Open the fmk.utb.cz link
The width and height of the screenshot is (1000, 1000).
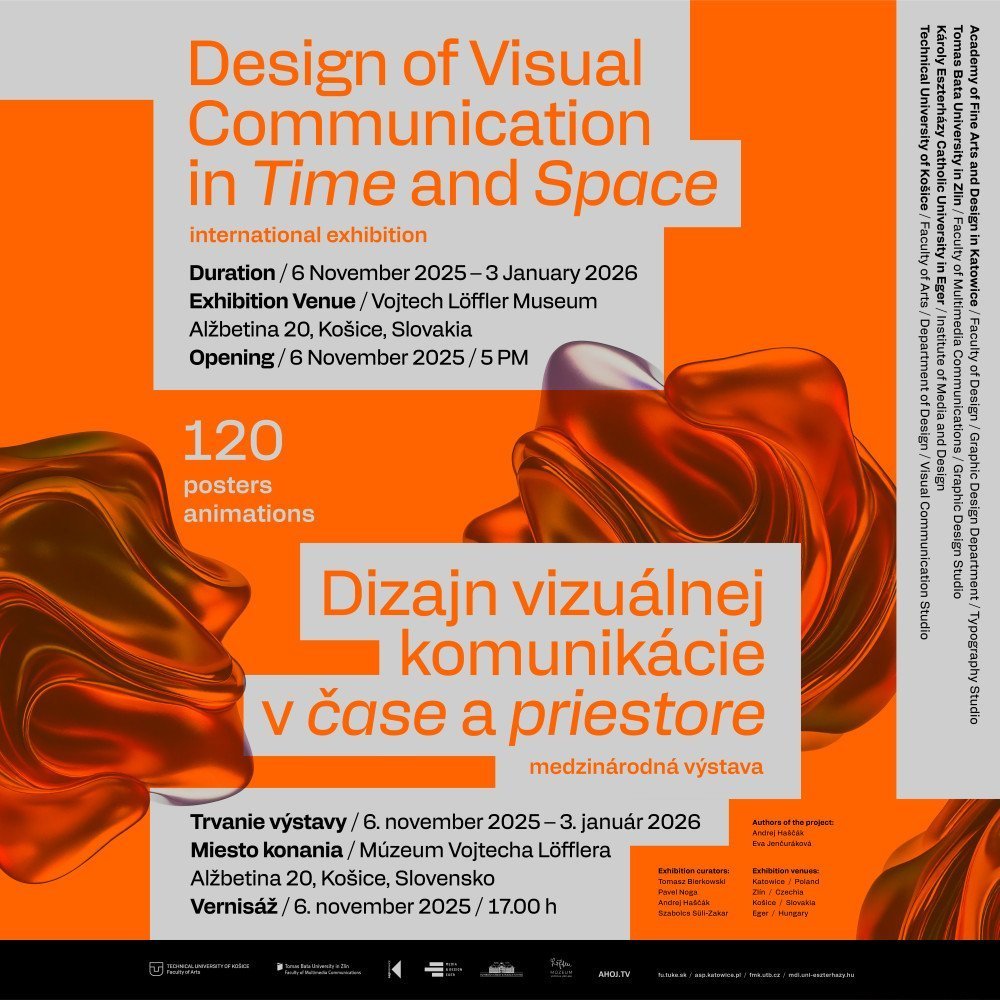tap(761, 973)
